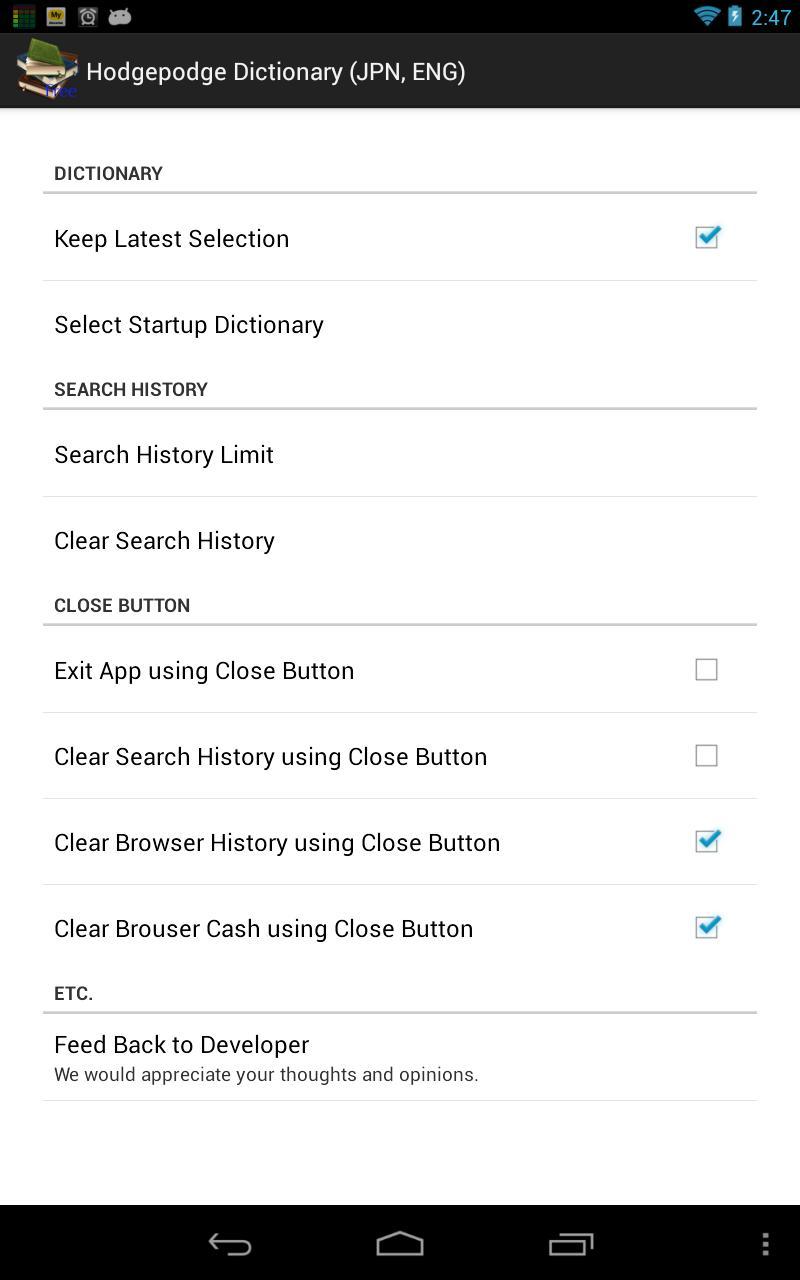Open the Recent Apps navigation icon
This screenshot has width=800, height=1280.
tap(570, 1244)
